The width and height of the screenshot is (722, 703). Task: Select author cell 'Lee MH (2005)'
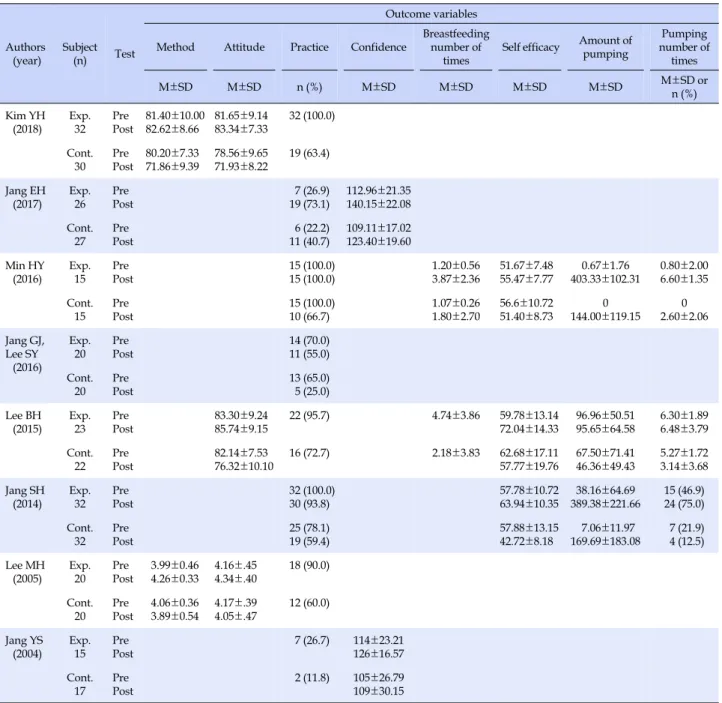25,572
